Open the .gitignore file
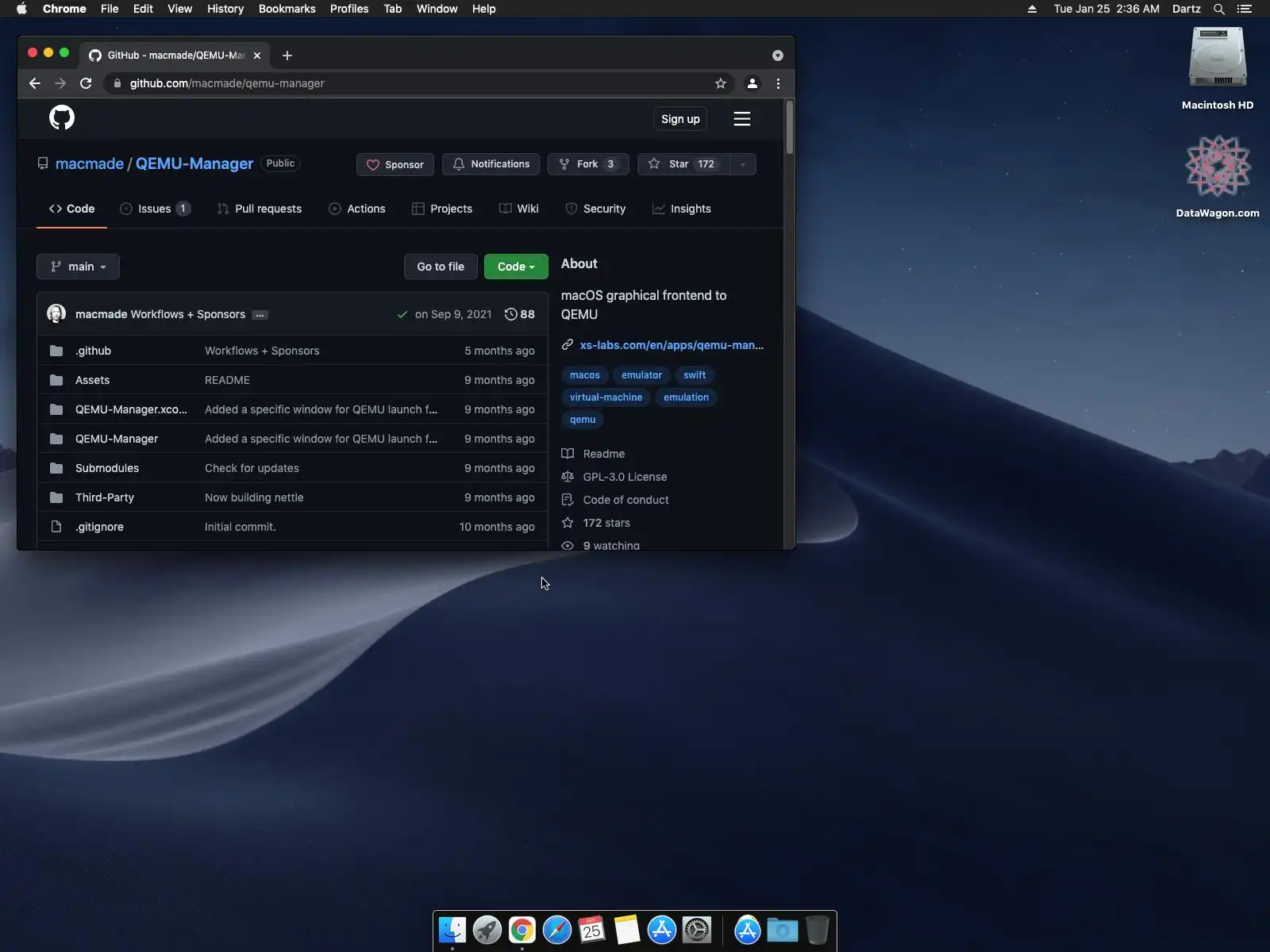This screenshot has height=952, width=1270. (99, 527)
